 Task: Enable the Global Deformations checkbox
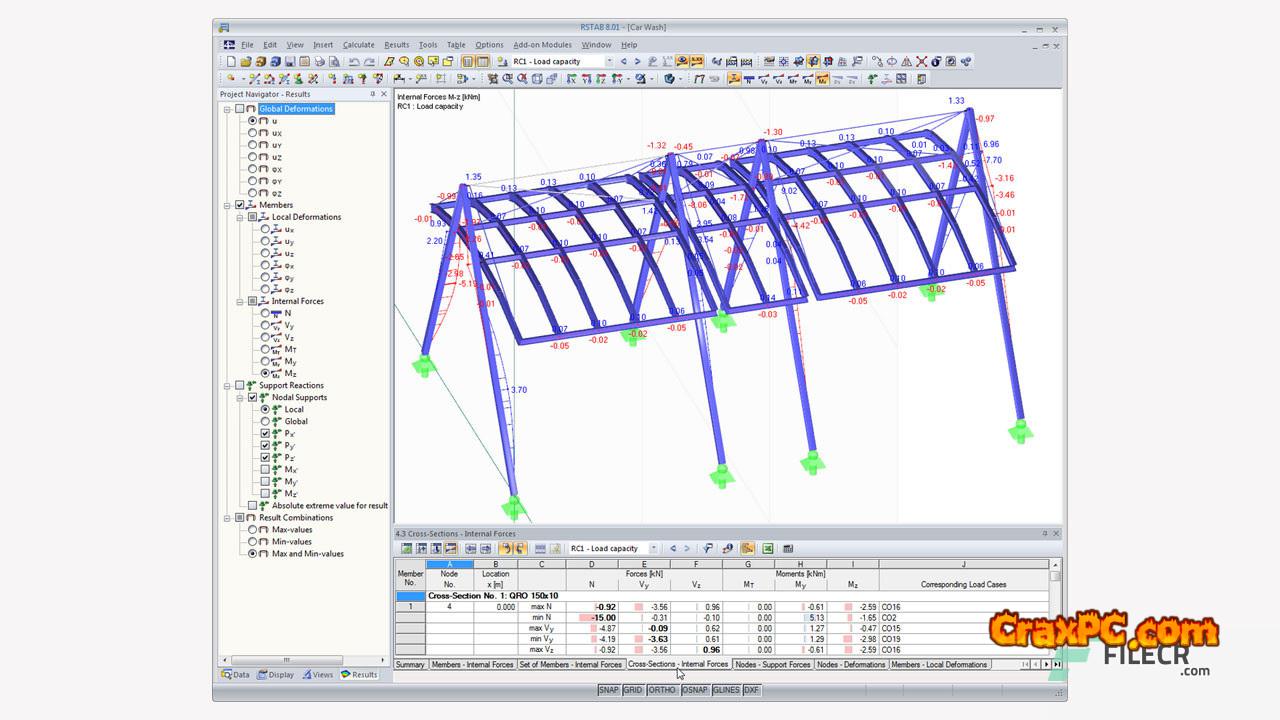[x=239, y=109]
